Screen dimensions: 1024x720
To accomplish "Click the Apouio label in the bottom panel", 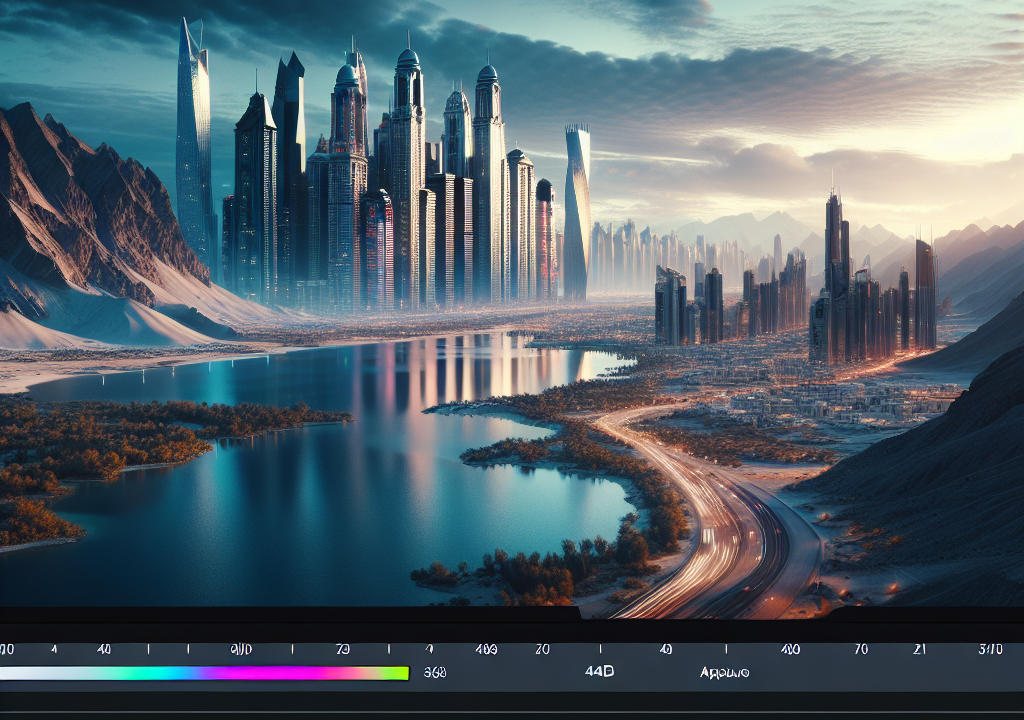I will [725, 673].
